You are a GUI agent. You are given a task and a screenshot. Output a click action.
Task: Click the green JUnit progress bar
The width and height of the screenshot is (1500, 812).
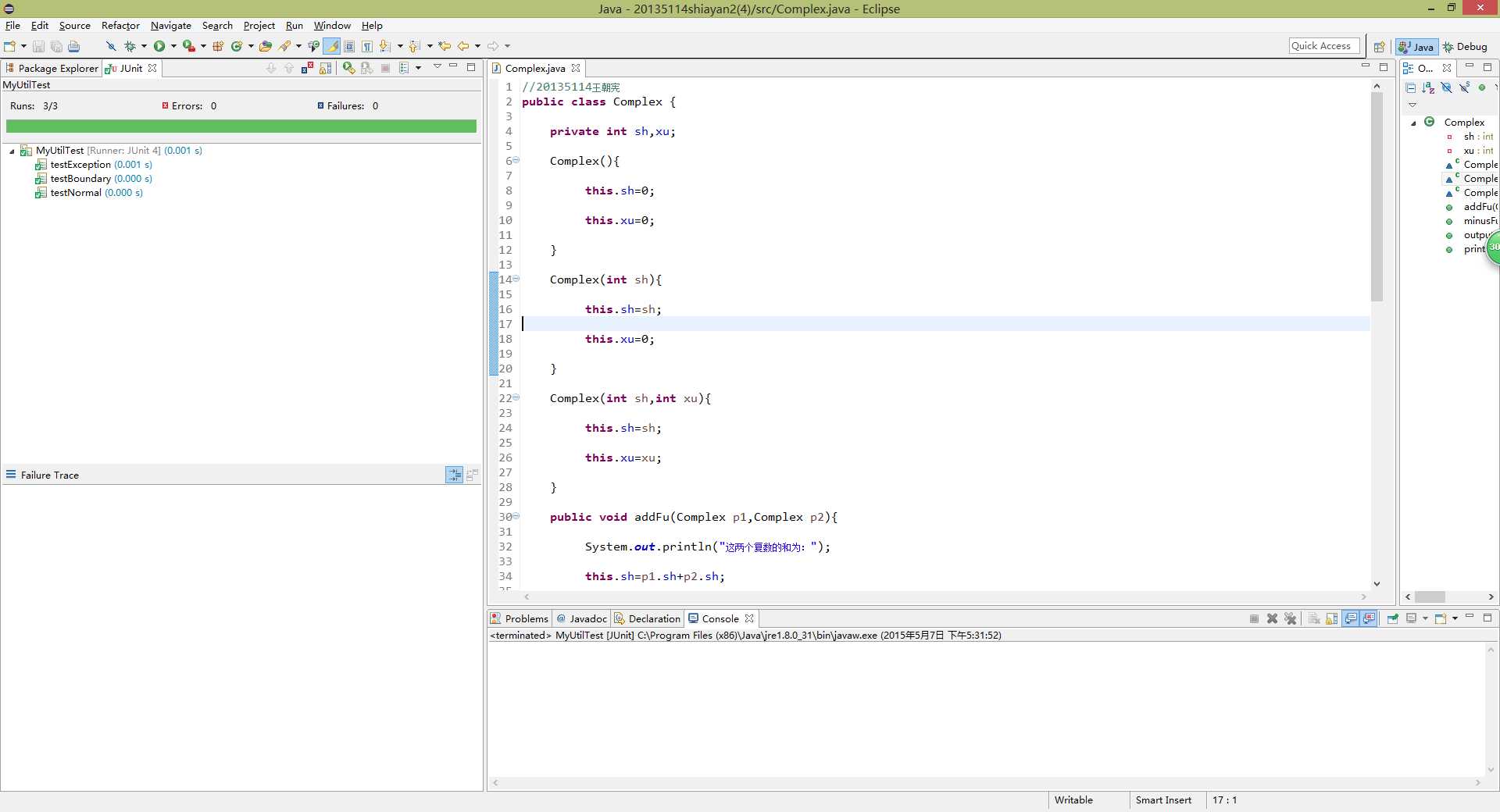(241, 126)
